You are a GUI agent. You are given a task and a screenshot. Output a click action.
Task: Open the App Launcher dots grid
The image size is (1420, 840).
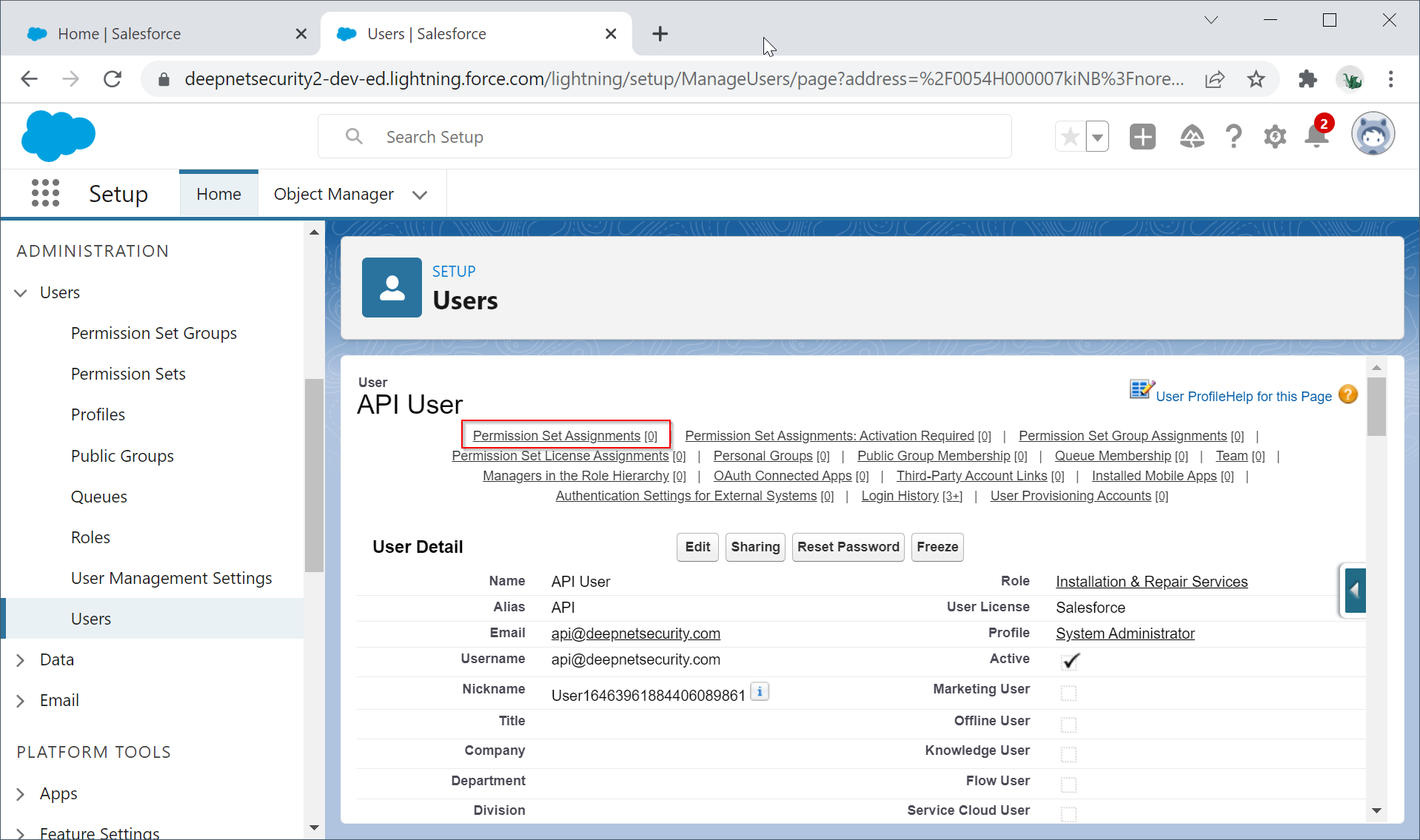pos(45,193)
